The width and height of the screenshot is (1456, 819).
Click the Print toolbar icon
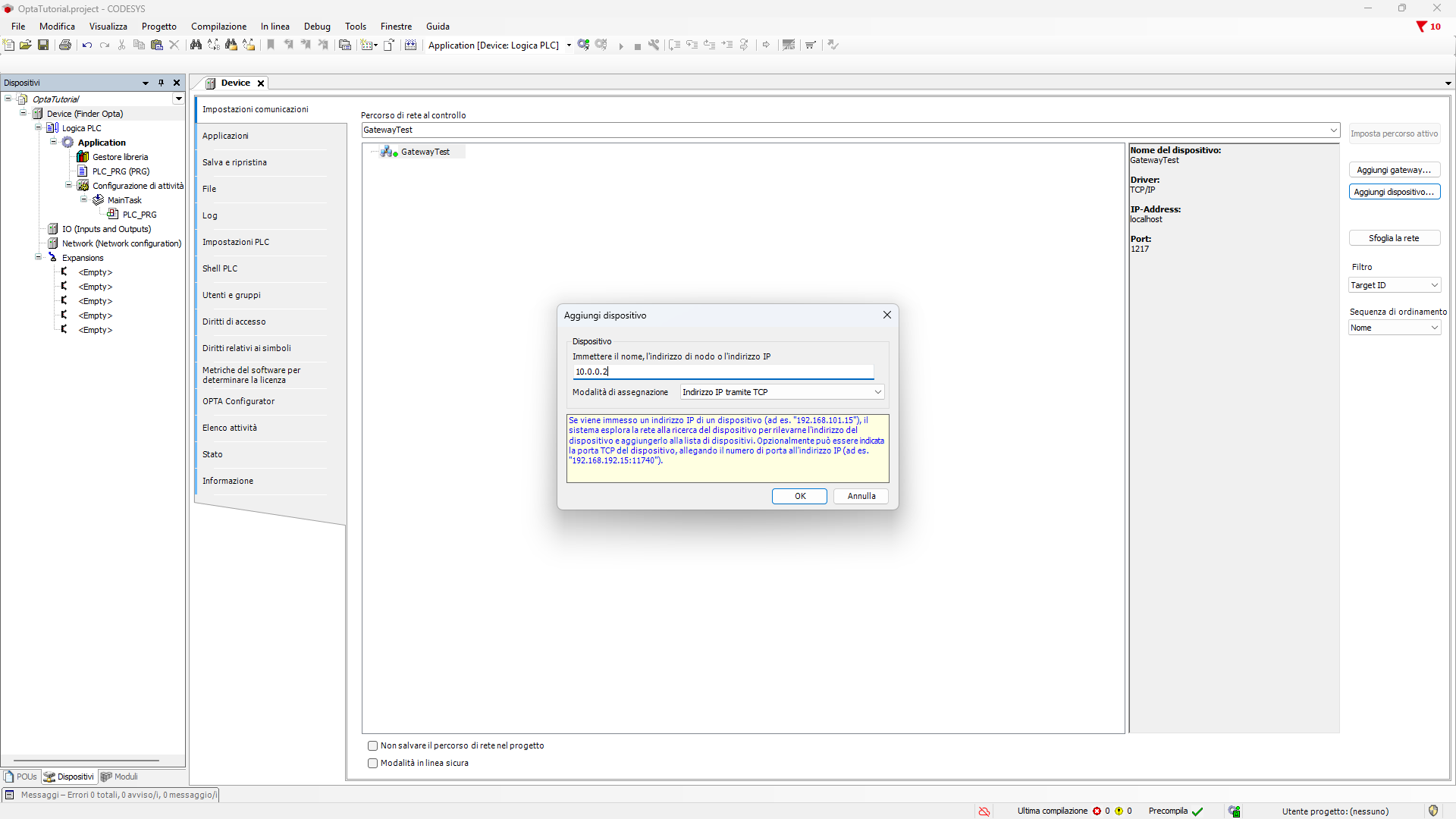(x=65, y=45)
